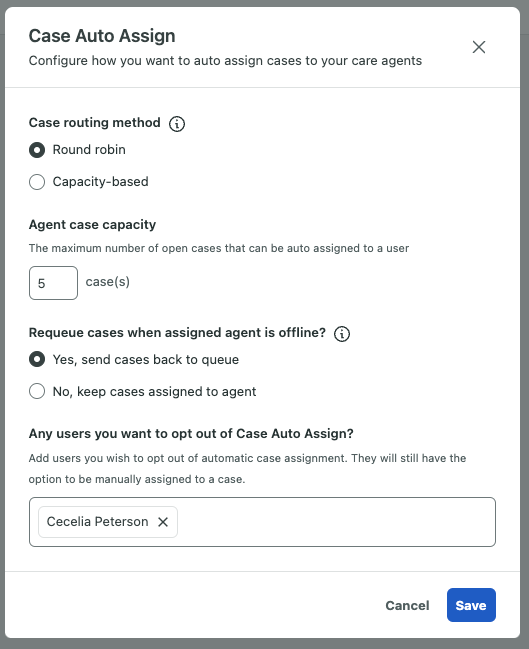The height and width of the screenshot is (649, 529).
Task: Click the case(s) unit label
Action: (x=108, y=282)
